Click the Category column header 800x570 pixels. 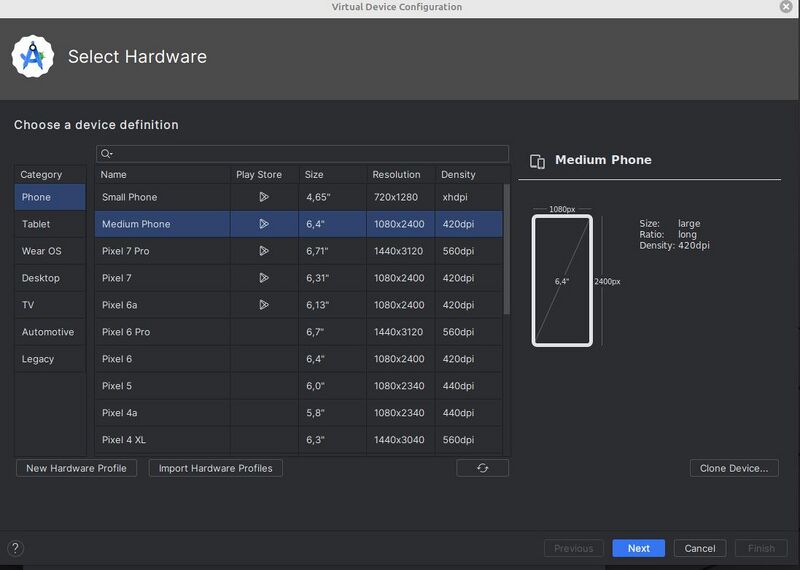[x=50, y=175]
